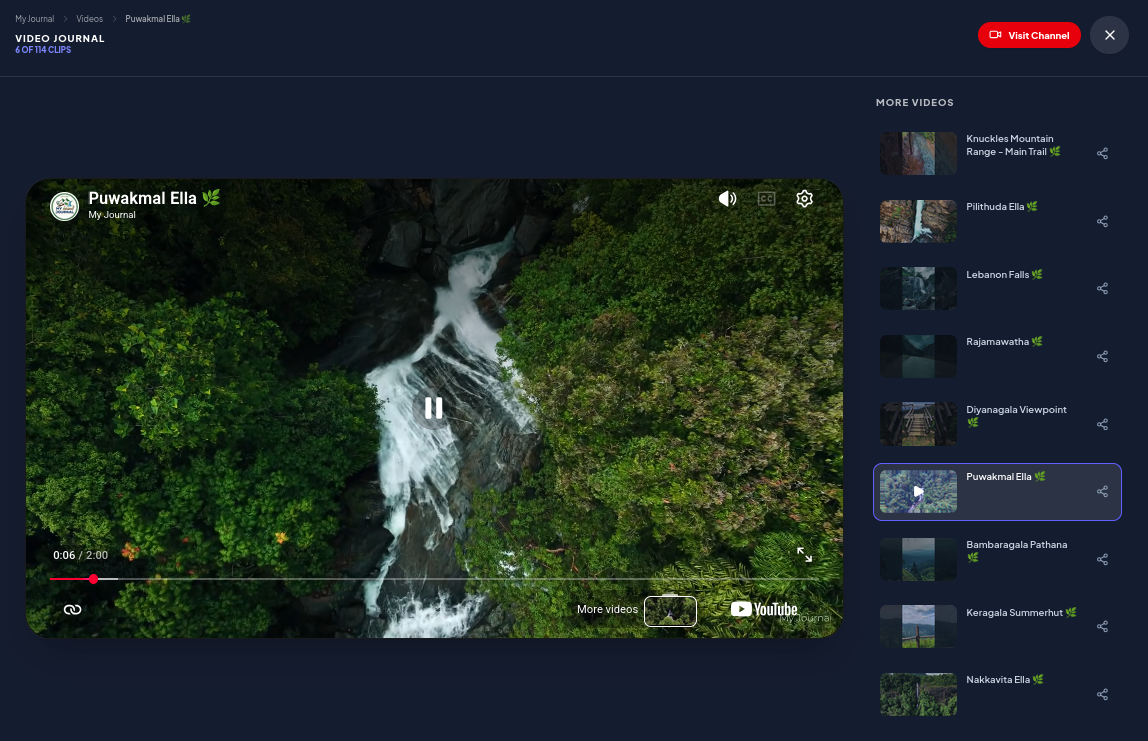Enter fullscreen with expand arrows icon

[805, 555]
